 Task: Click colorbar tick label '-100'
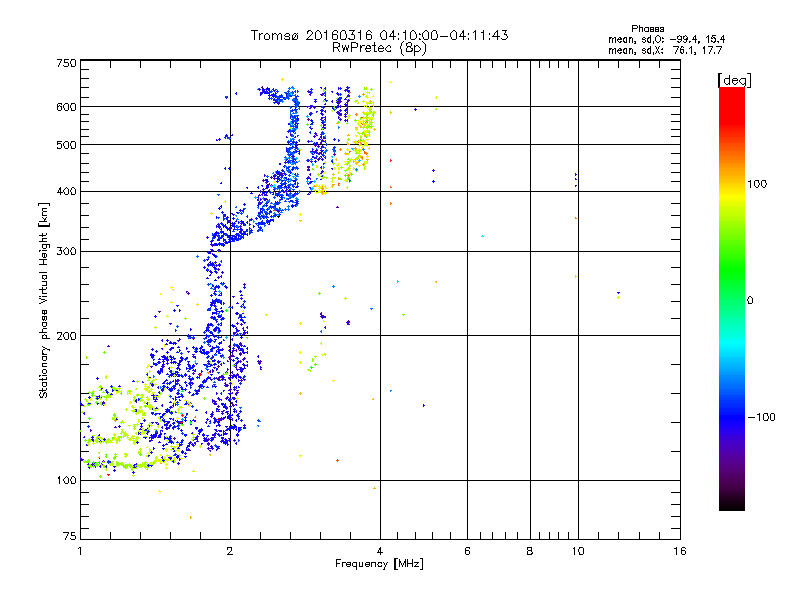pyautogui.click(x=762, y=417)
